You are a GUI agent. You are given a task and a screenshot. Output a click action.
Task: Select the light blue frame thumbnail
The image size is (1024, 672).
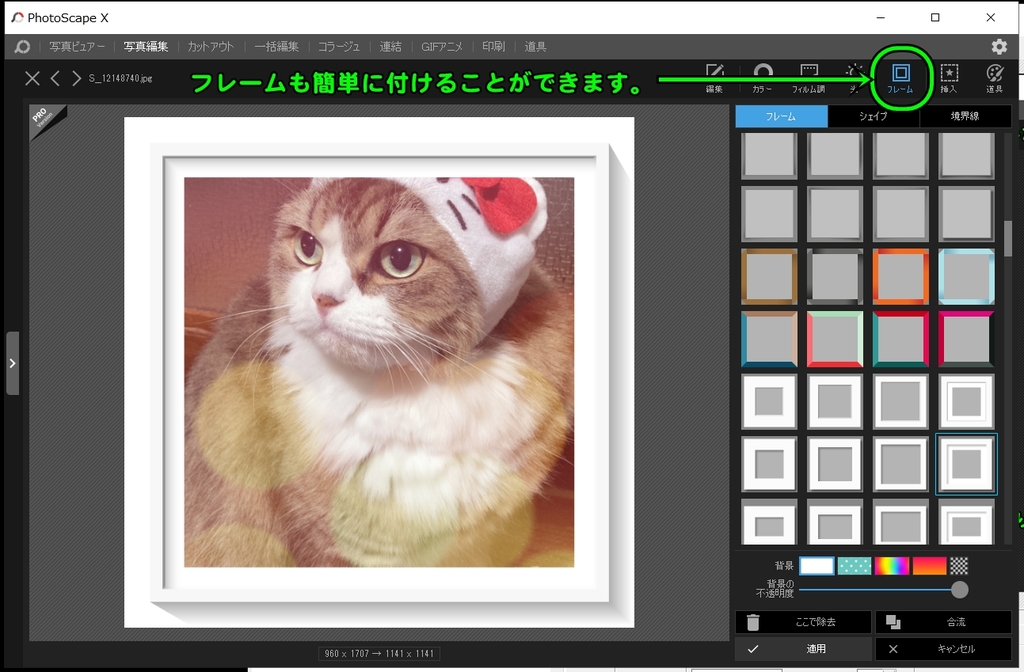click(x=967, y=276)
